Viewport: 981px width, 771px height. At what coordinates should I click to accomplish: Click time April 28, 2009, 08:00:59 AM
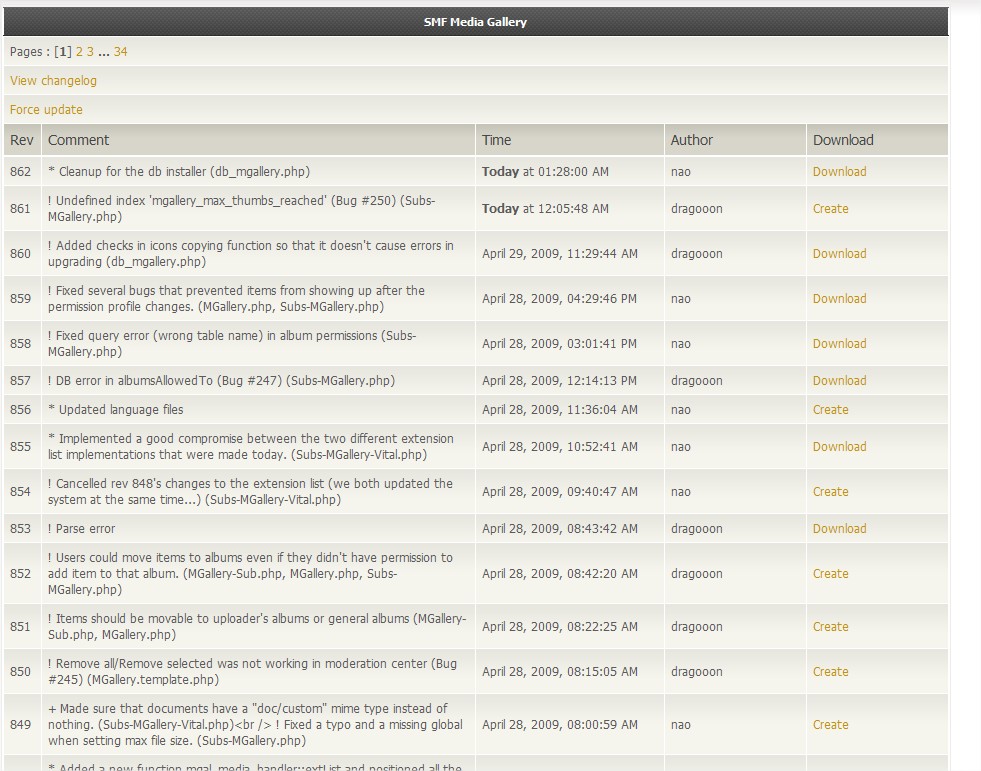point(560,725)
